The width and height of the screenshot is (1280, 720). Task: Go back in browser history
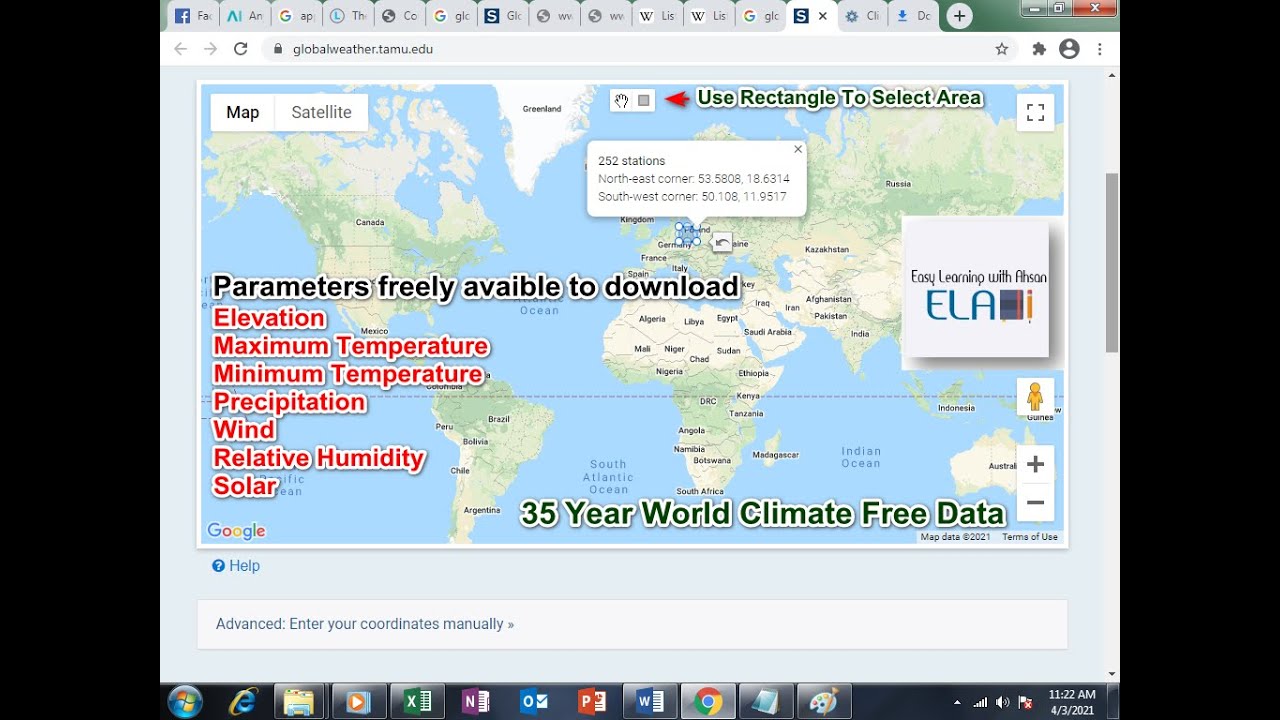coord(180,48)
